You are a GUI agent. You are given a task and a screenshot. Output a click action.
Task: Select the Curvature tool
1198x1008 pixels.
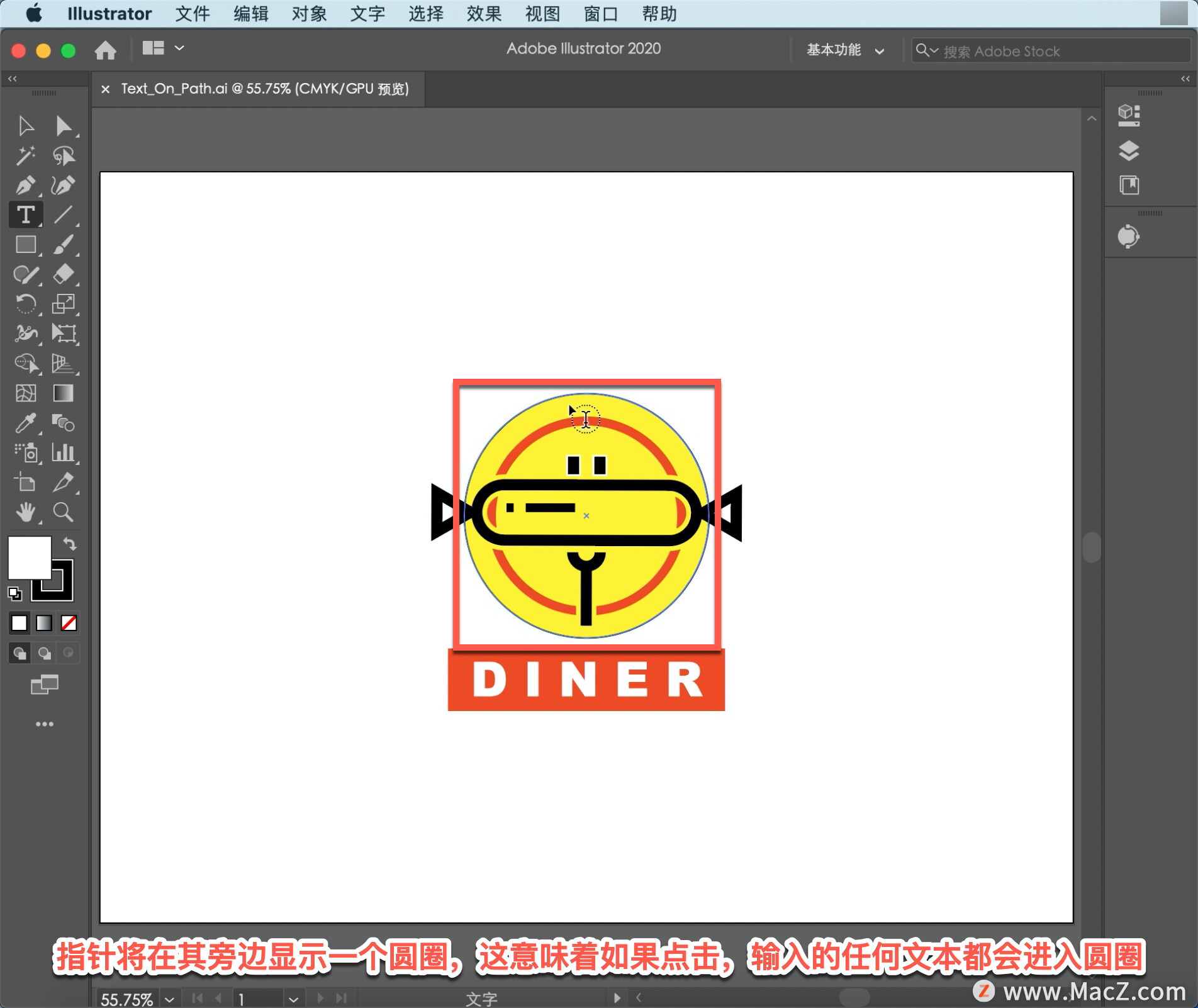[63, 185]
